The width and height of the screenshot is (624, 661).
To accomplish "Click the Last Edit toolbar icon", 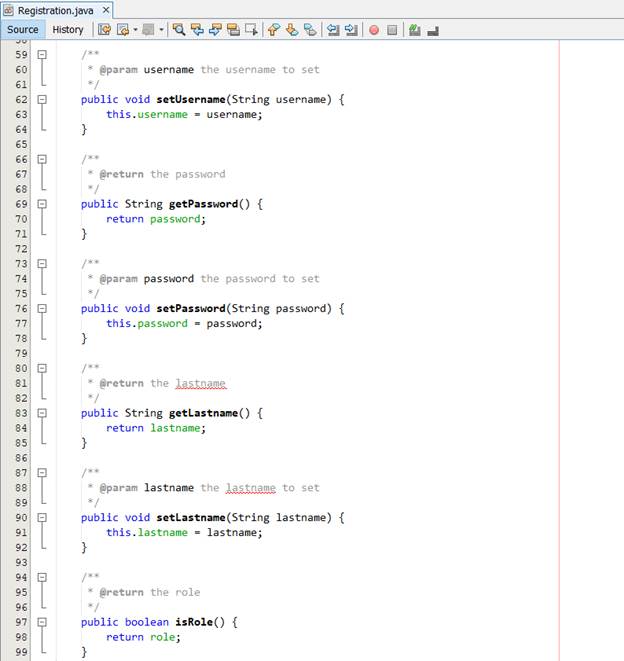I will tap(105, 30).
